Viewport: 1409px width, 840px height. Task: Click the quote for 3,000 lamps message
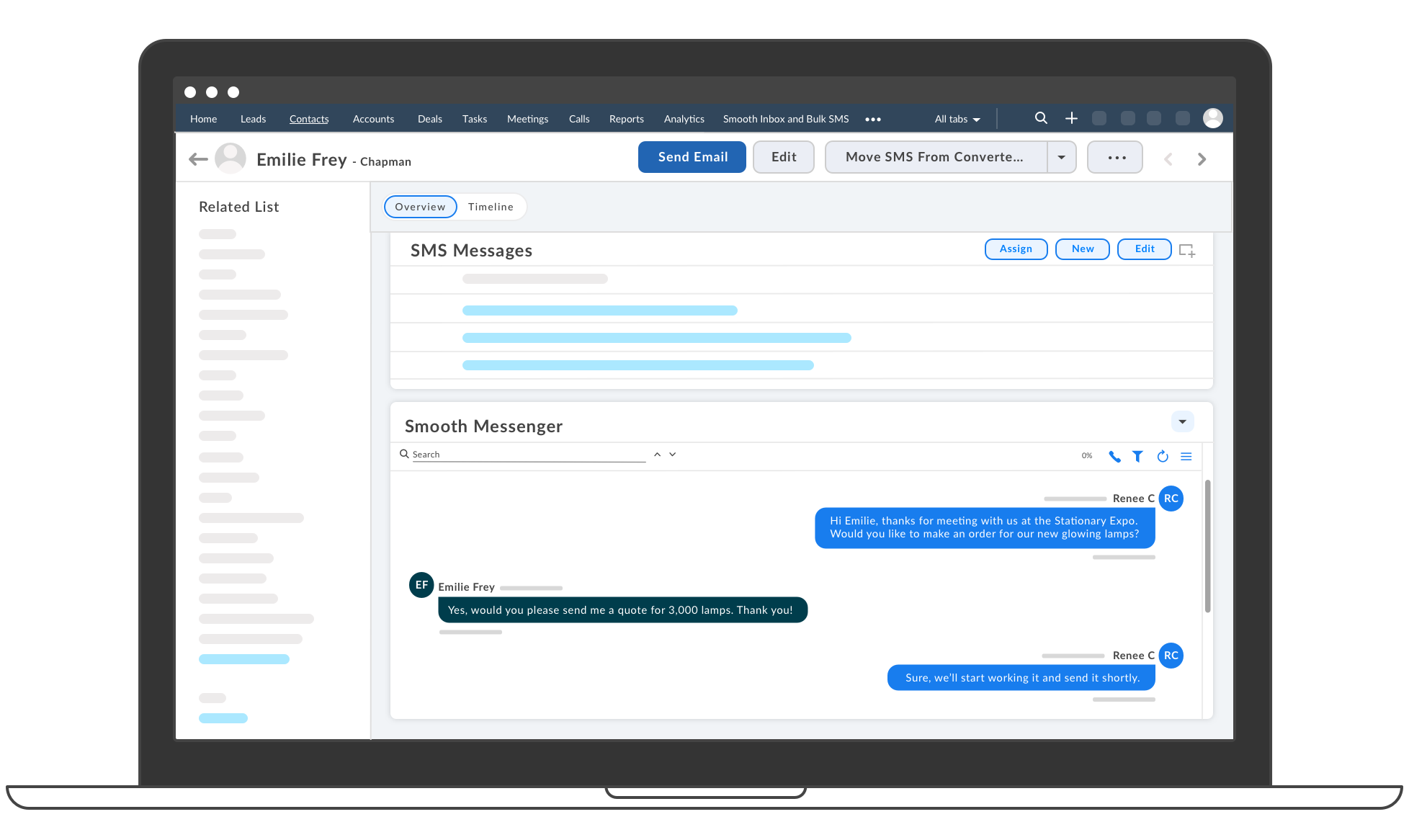[x=622, y=610]
